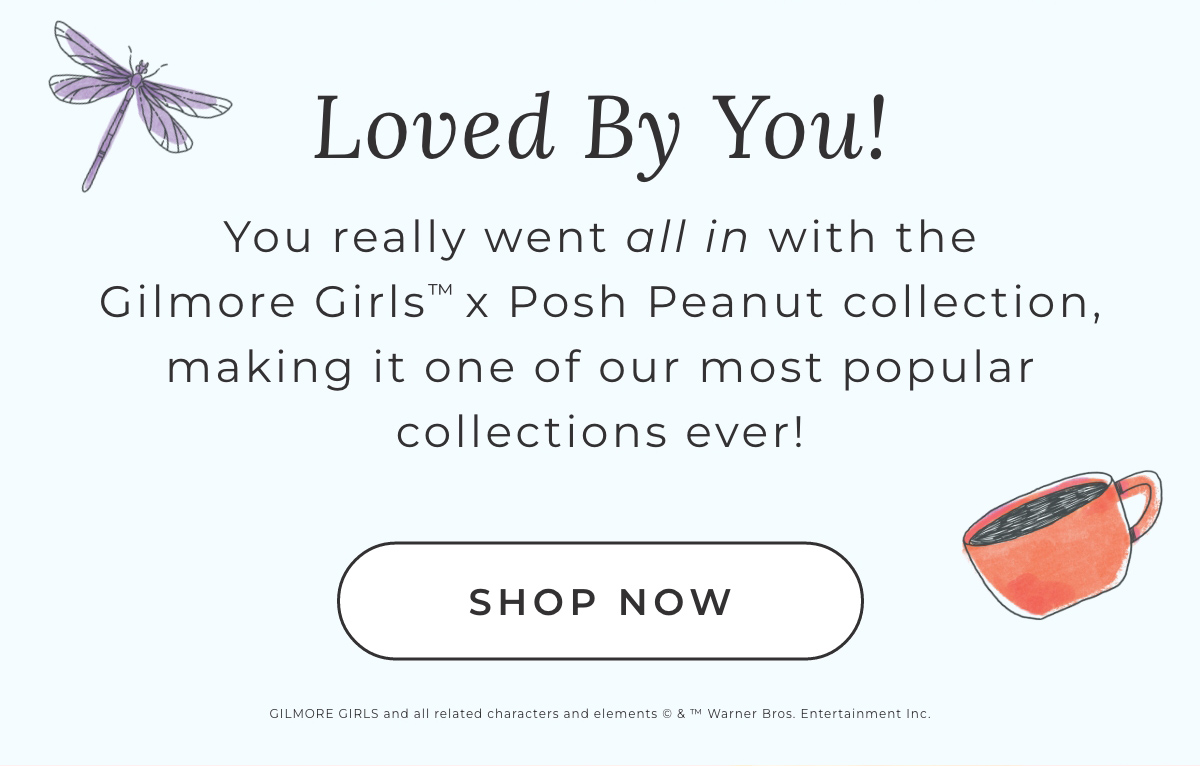This screenshot has width=1200, height=766.
Task: Click the SHOP NOW button border
Action: (600, 543)
